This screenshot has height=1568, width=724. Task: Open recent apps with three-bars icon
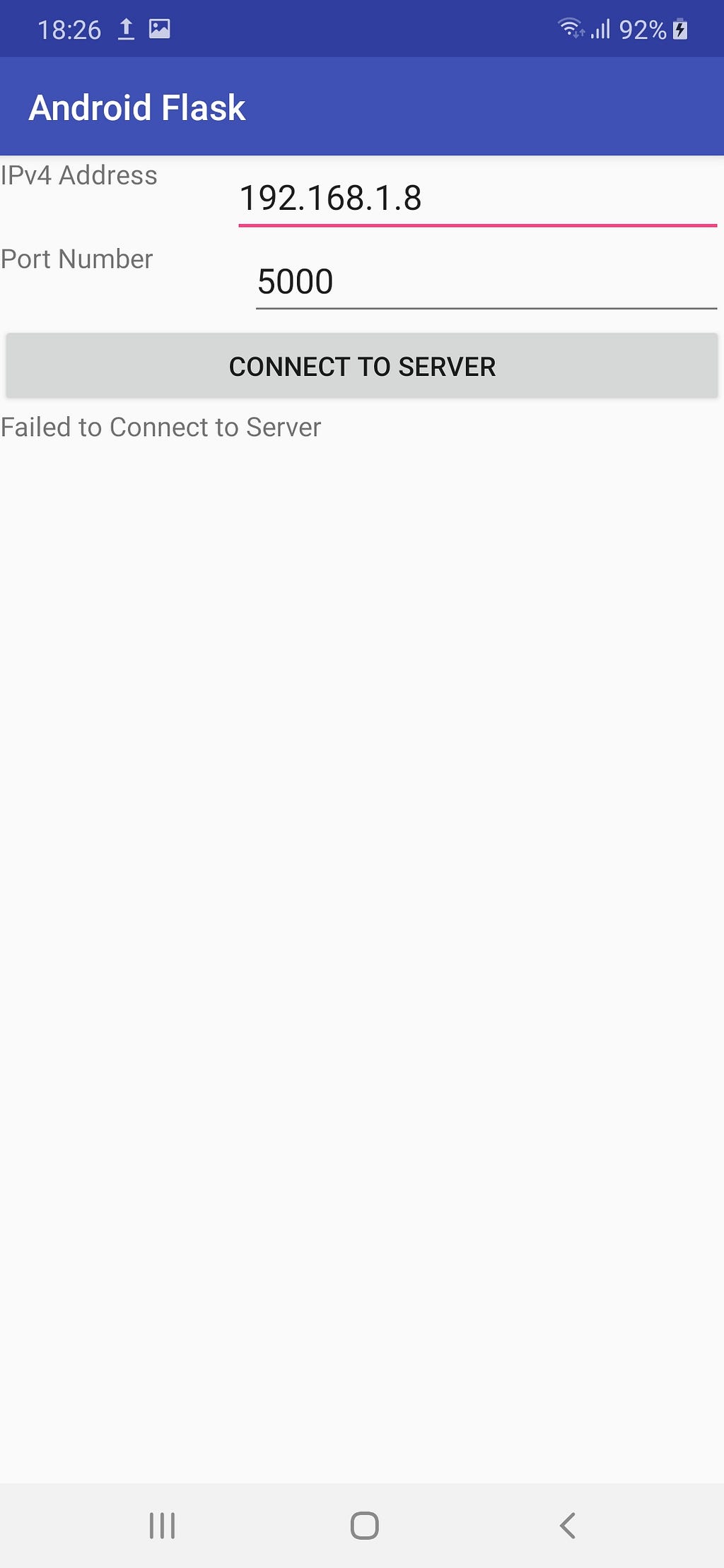162,1525
